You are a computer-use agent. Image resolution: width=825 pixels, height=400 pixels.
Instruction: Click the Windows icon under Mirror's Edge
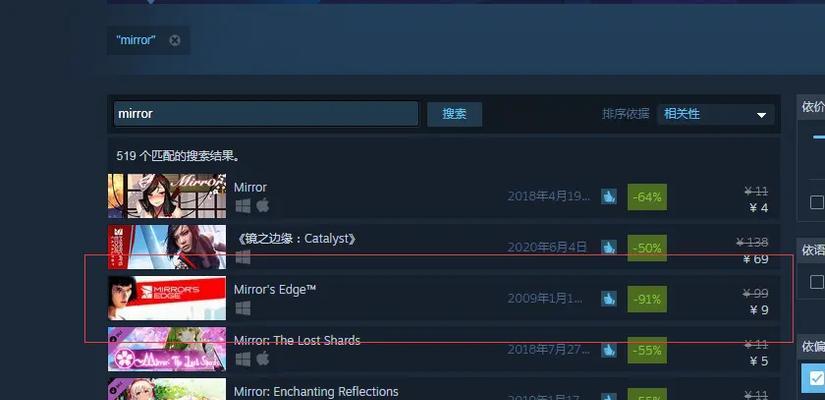coord(243,308)
